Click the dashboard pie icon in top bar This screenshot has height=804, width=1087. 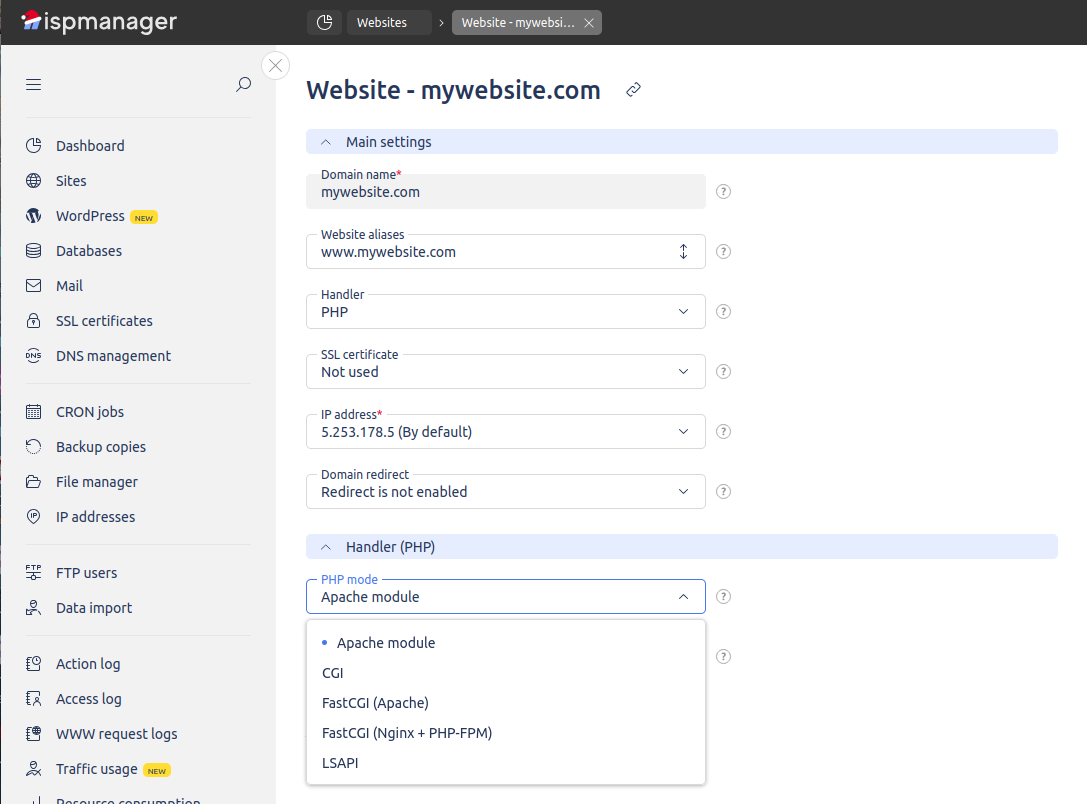click(x=323, y=22)
